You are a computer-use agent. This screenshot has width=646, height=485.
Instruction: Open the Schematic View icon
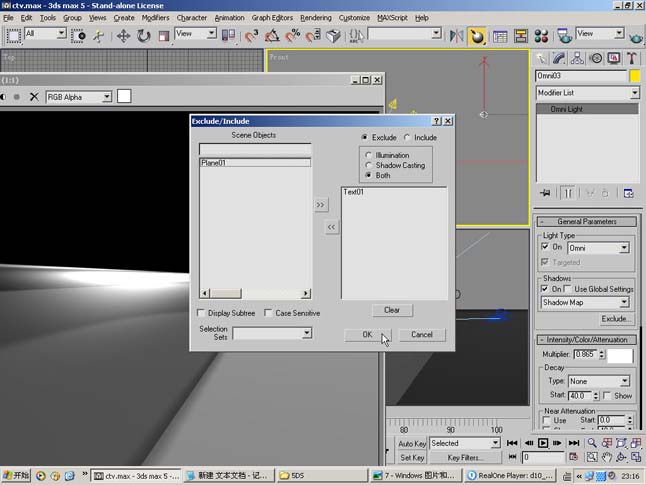click(x=521, y=36)
